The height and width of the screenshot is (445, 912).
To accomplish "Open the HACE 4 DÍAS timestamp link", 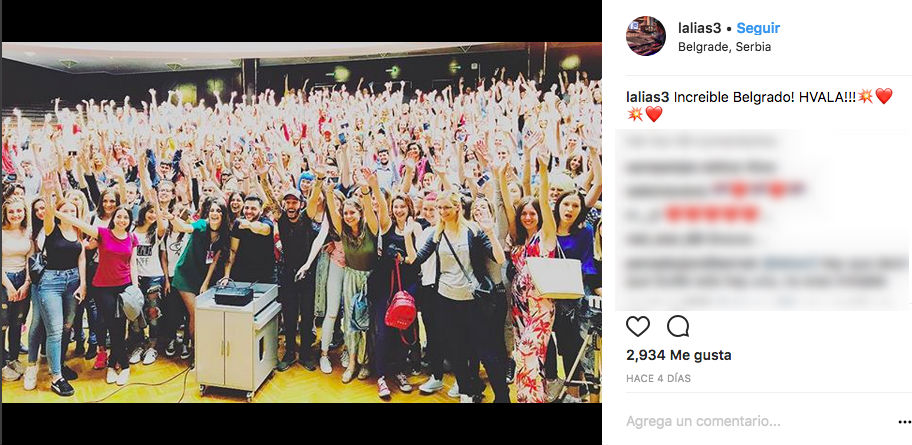I will point(658,378).
